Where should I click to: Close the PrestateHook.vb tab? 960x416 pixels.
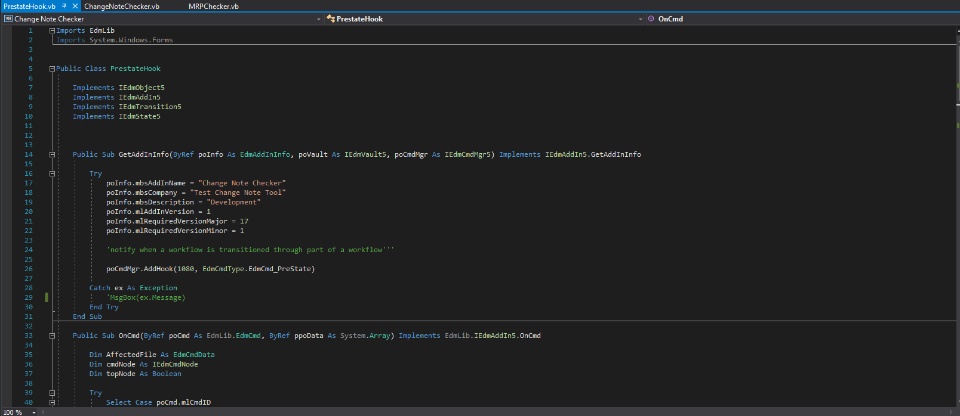coord(76,6)
